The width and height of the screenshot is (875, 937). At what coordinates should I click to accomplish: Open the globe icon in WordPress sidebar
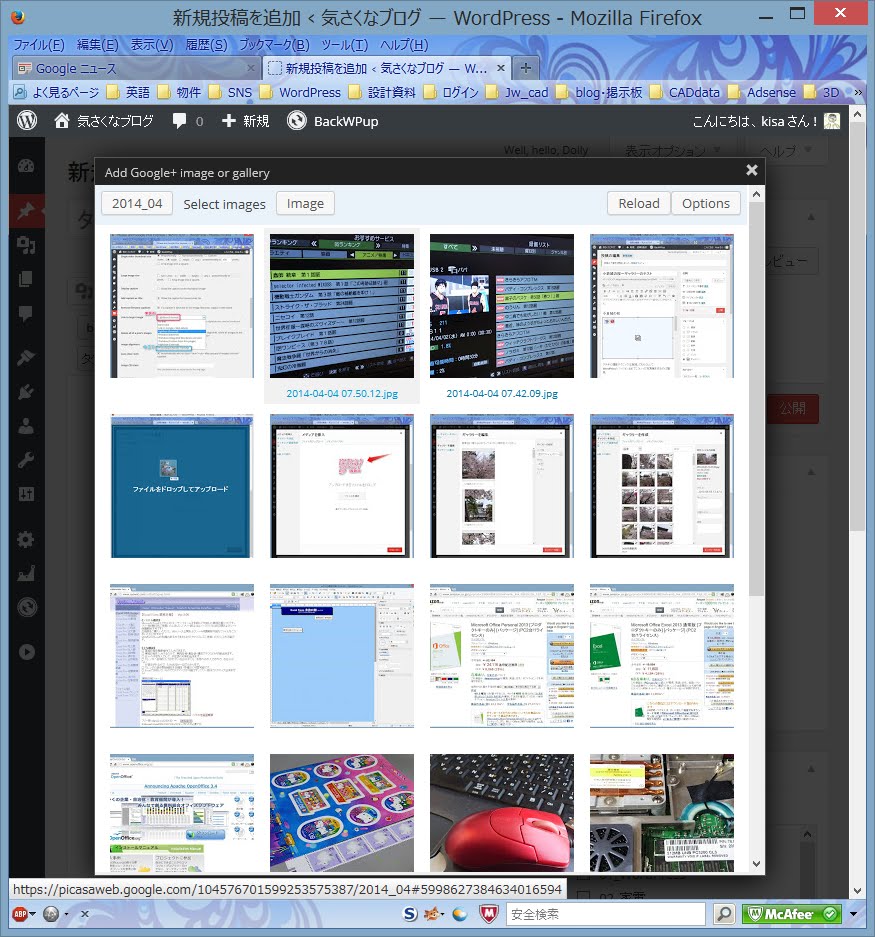pos(26,608)
